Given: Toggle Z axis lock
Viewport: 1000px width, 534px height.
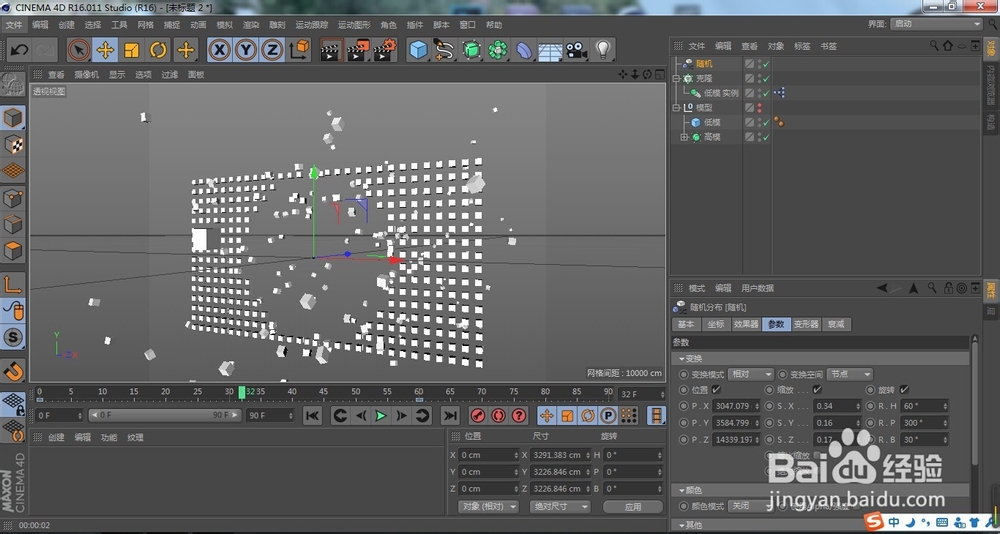Looking at the screenshot, I should 272,50.
